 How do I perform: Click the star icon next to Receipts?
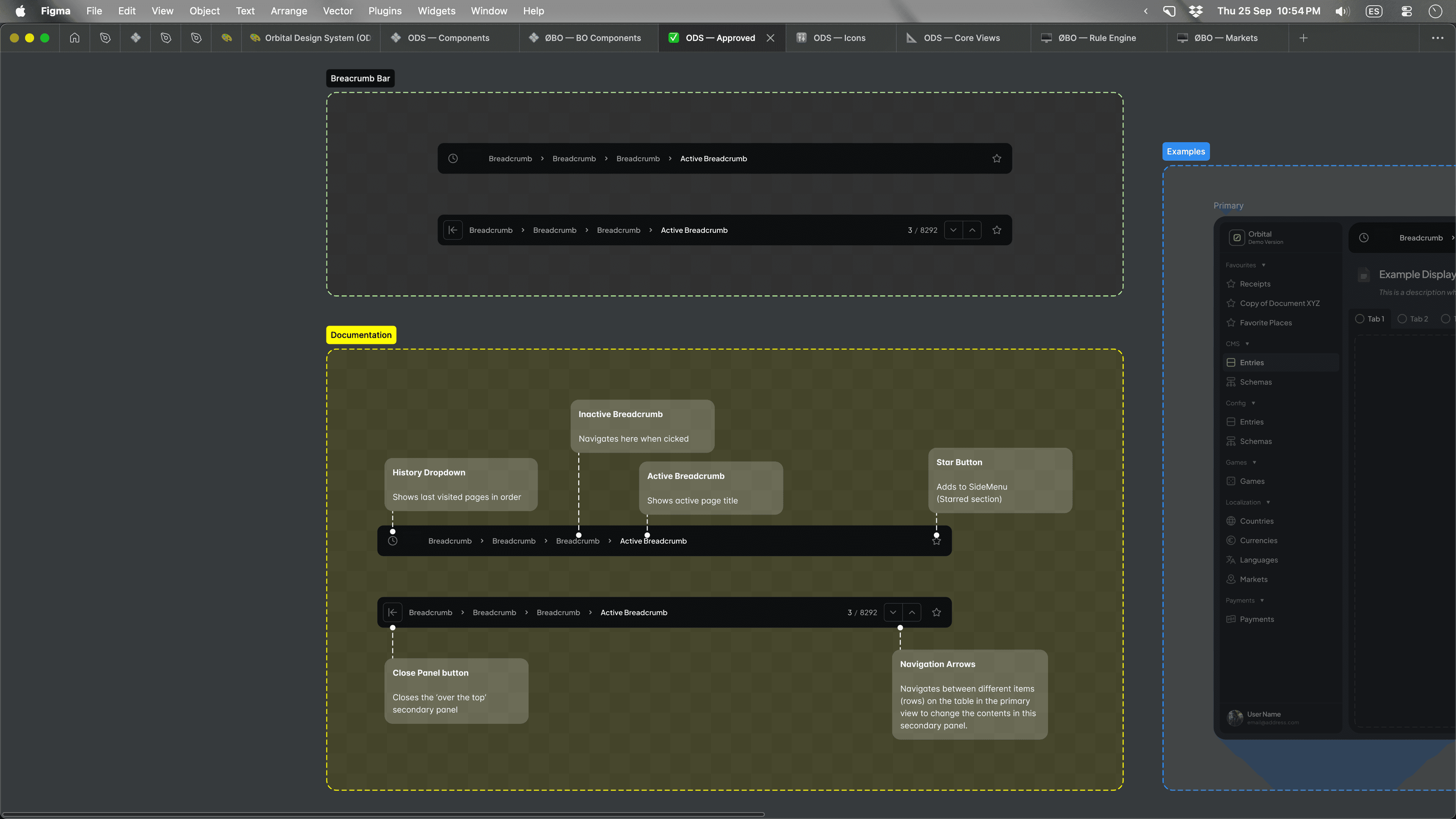[x=1230, y=284]
